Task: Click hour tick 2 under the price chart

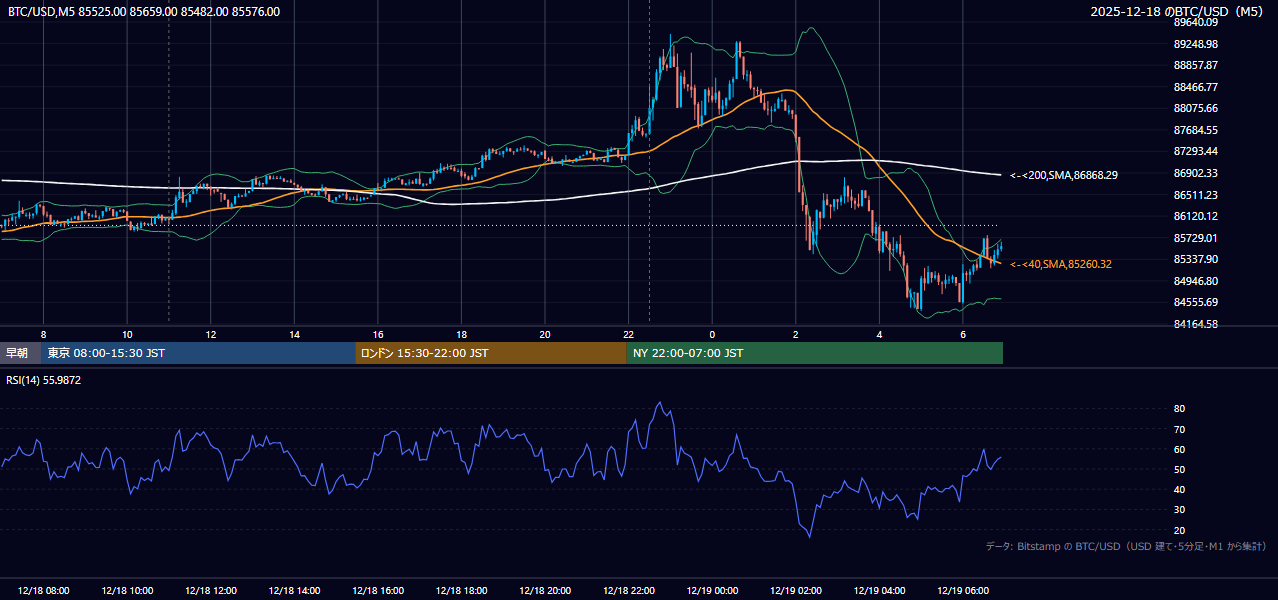Action: pyautogui.click(x=795, y=334)
